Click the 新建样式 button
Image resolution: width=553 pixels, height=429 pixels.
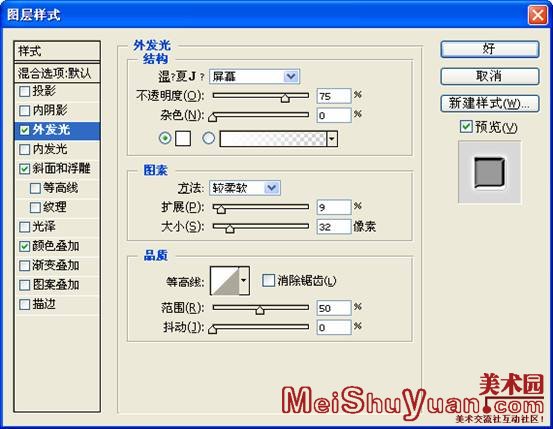pyautogui.click(x=490, y=104)
